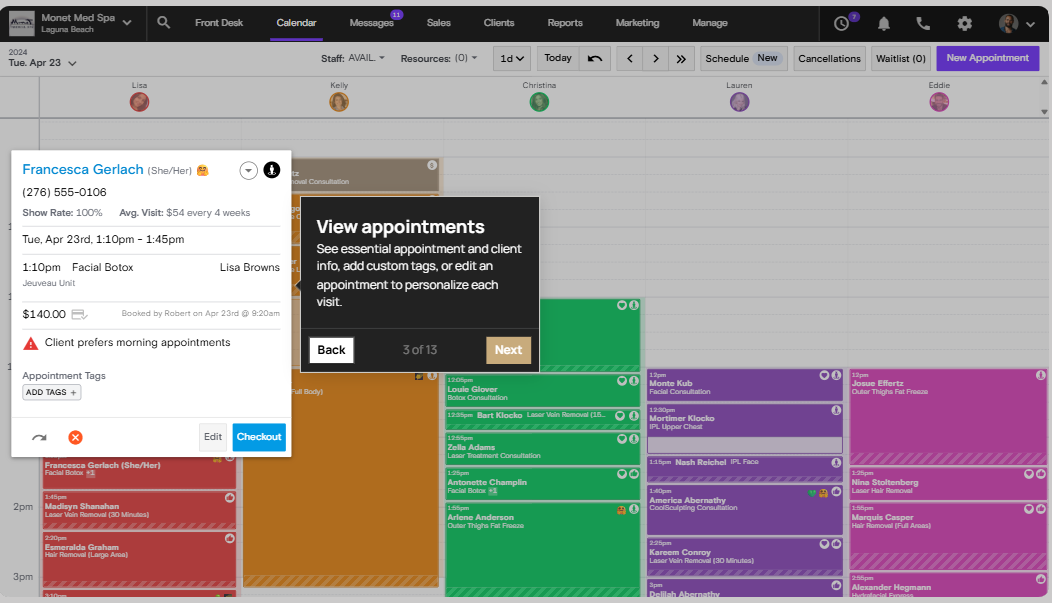Open the Cancellations list
This screenshot has height=603, width=1052.
pos(829,58)
